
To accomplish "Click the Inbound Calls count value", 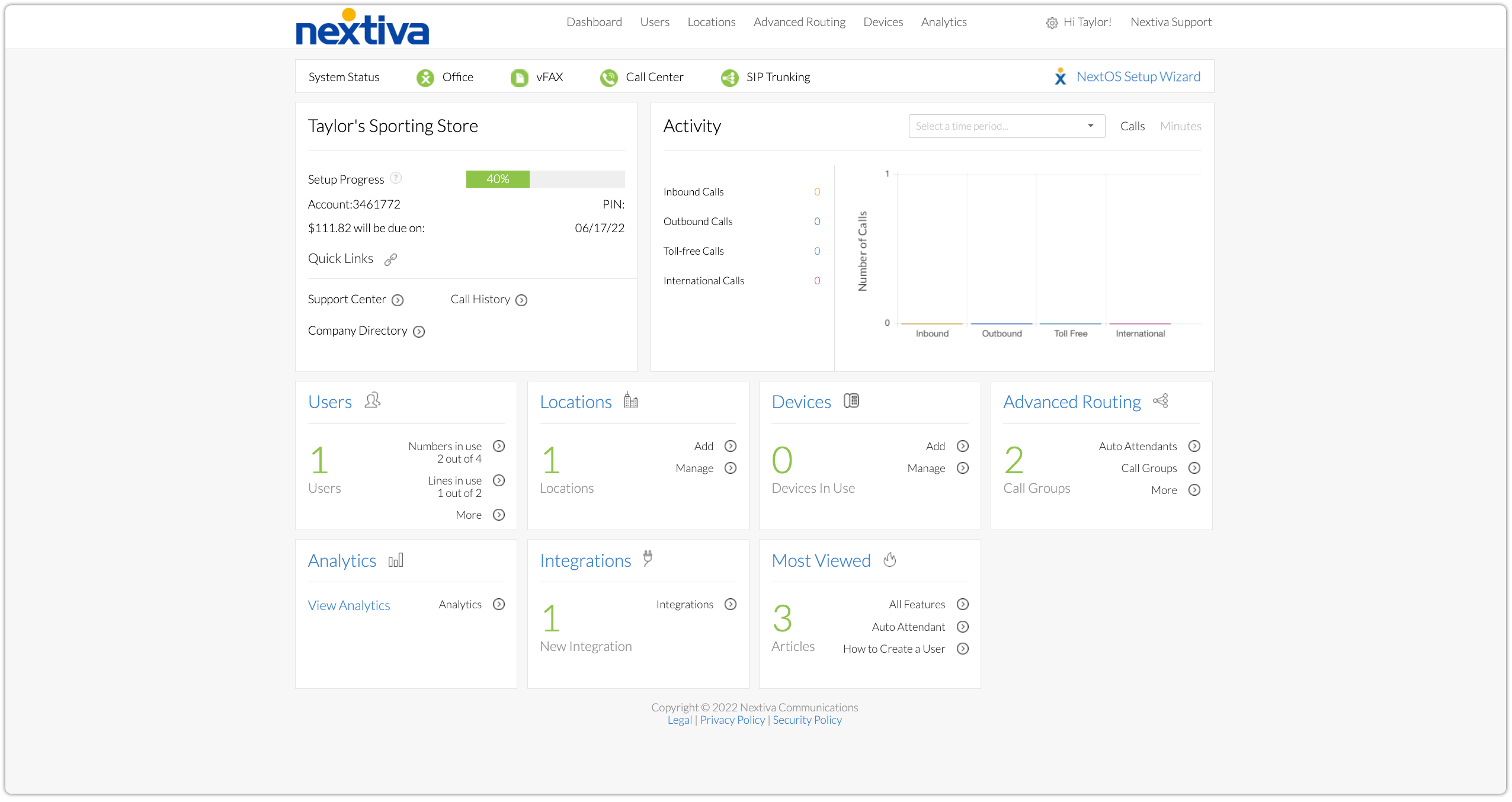I will coord(817,192).
